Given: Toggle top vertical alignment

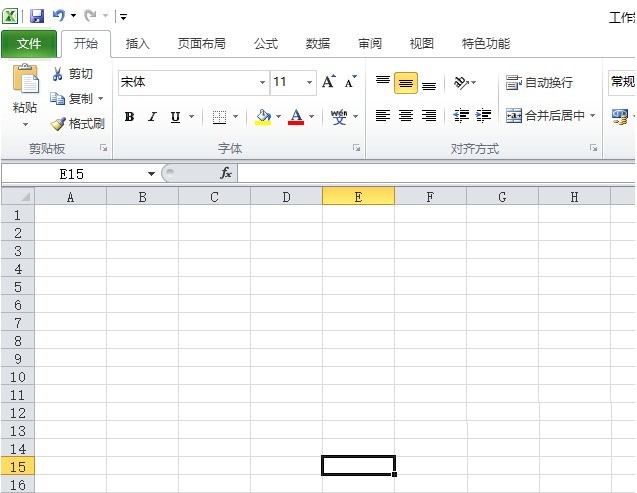Looking at the screenshot, I should (383, 82).
